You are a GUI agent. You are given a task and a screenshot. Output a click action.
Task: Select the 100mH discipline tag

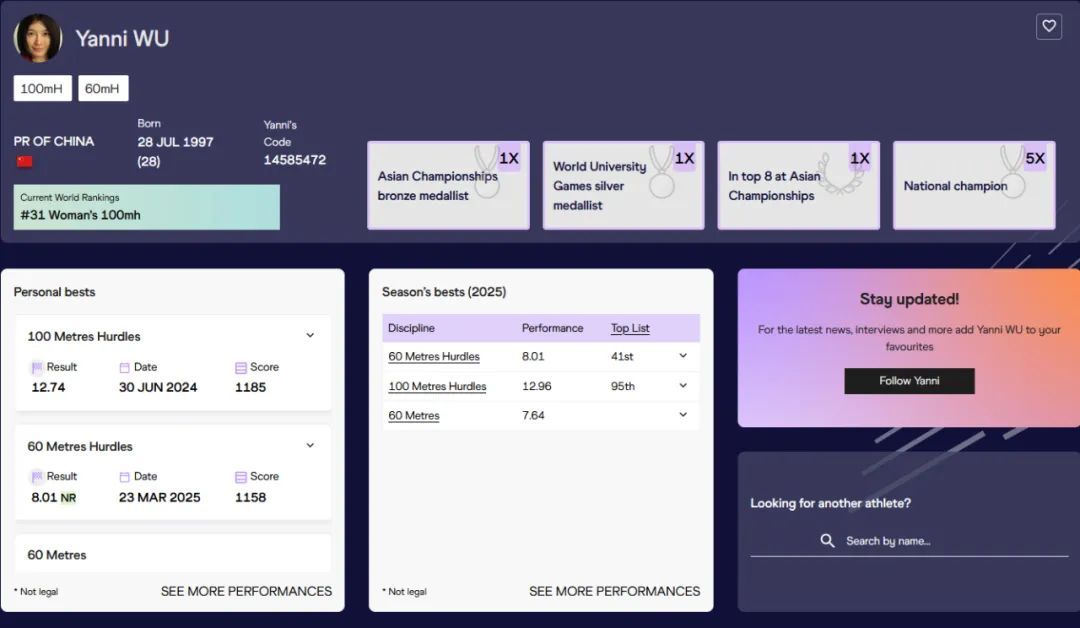tap(42, 89)
